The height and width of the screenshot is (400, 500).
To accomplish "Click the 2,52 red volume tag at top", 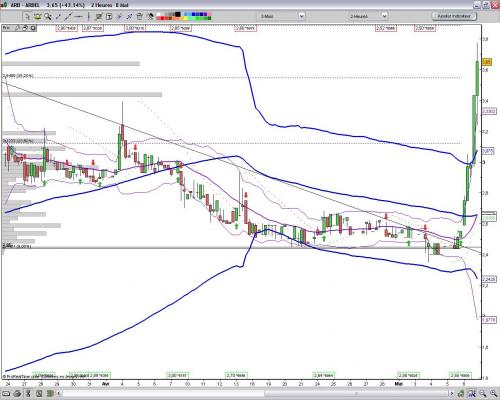I will coord(386,28).
